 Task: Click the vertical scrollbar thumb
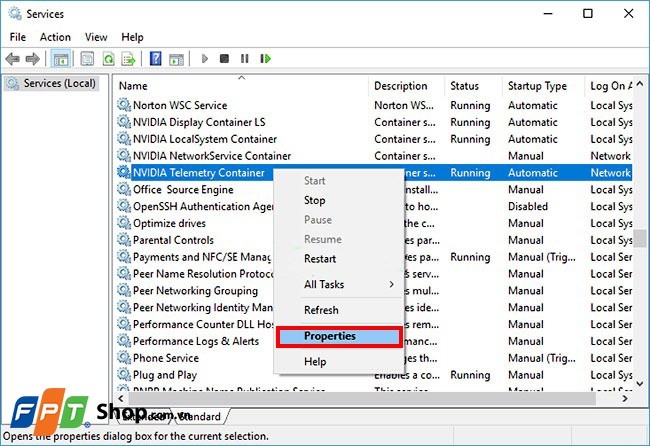(x=641, y=238)
